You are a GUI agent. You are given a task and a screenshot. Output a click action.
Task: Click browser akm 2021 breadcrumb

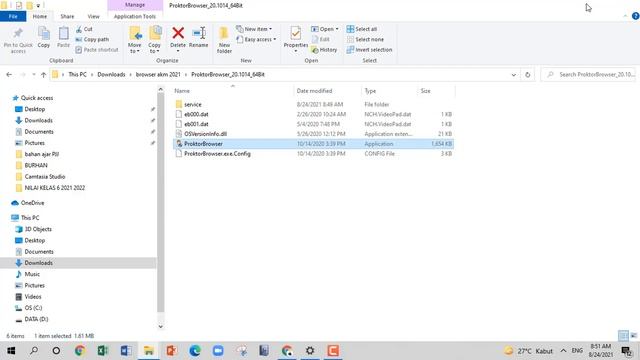(158, 75)
